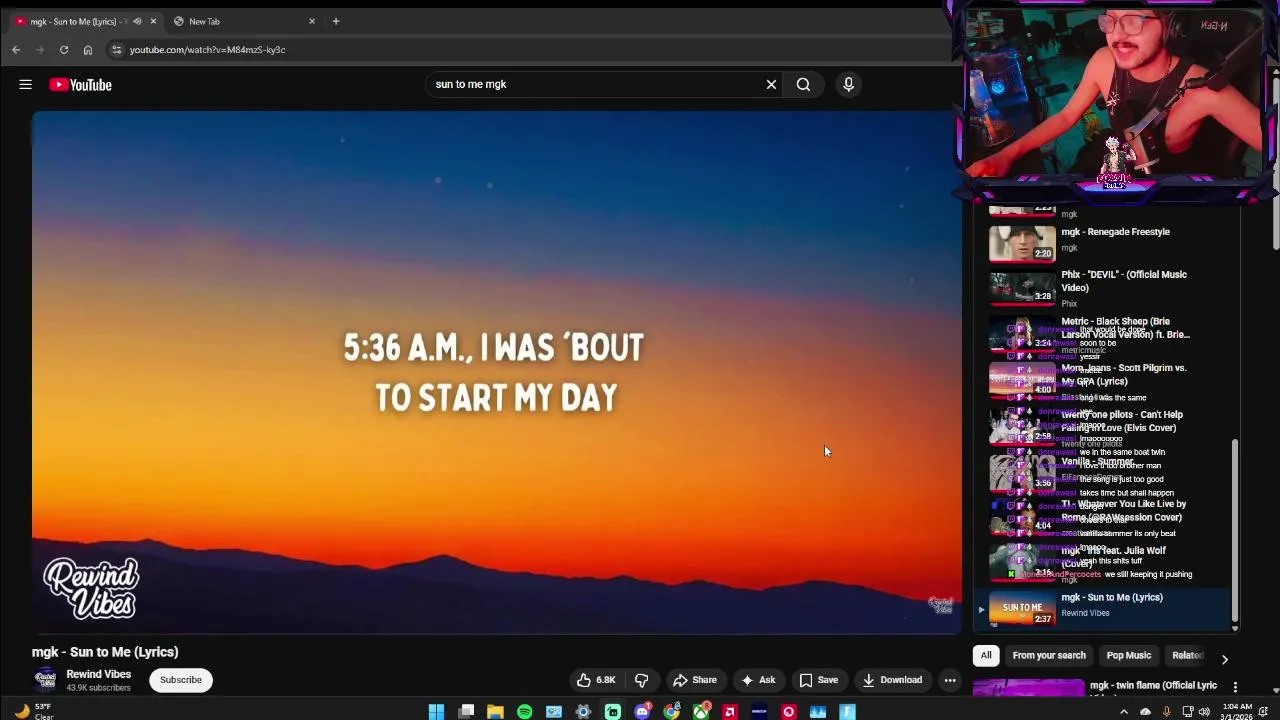Click the Metric - Black Sheep playlist title
This screenshot has height=720, width=1280.
tap(1124, 328)
